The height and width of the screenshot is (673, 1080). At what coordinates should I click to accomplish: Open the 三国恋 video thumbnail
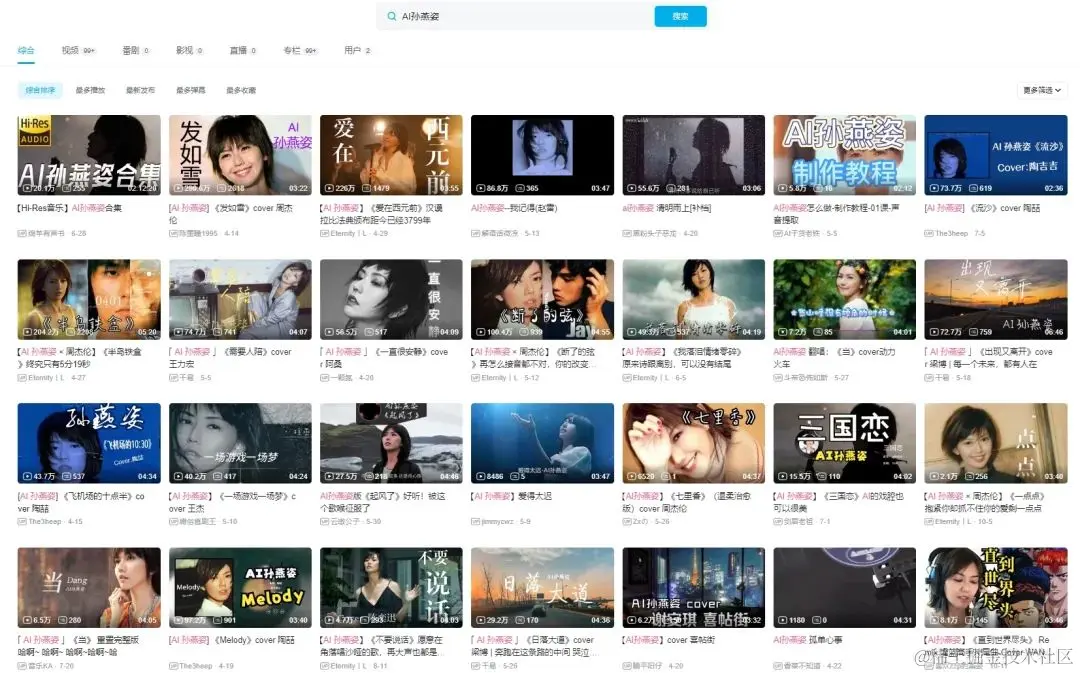(844, 443)
